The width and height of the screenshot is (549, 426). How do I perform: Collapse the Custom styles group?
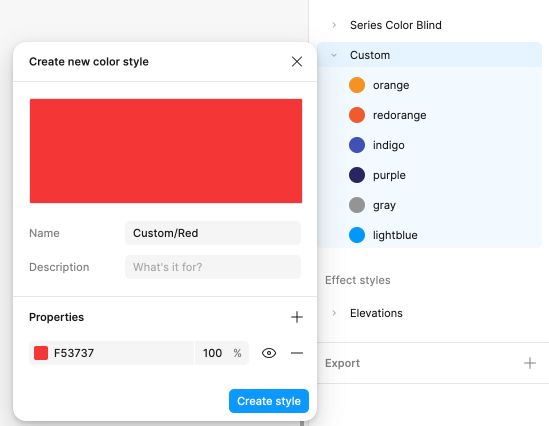pos(334,55)
